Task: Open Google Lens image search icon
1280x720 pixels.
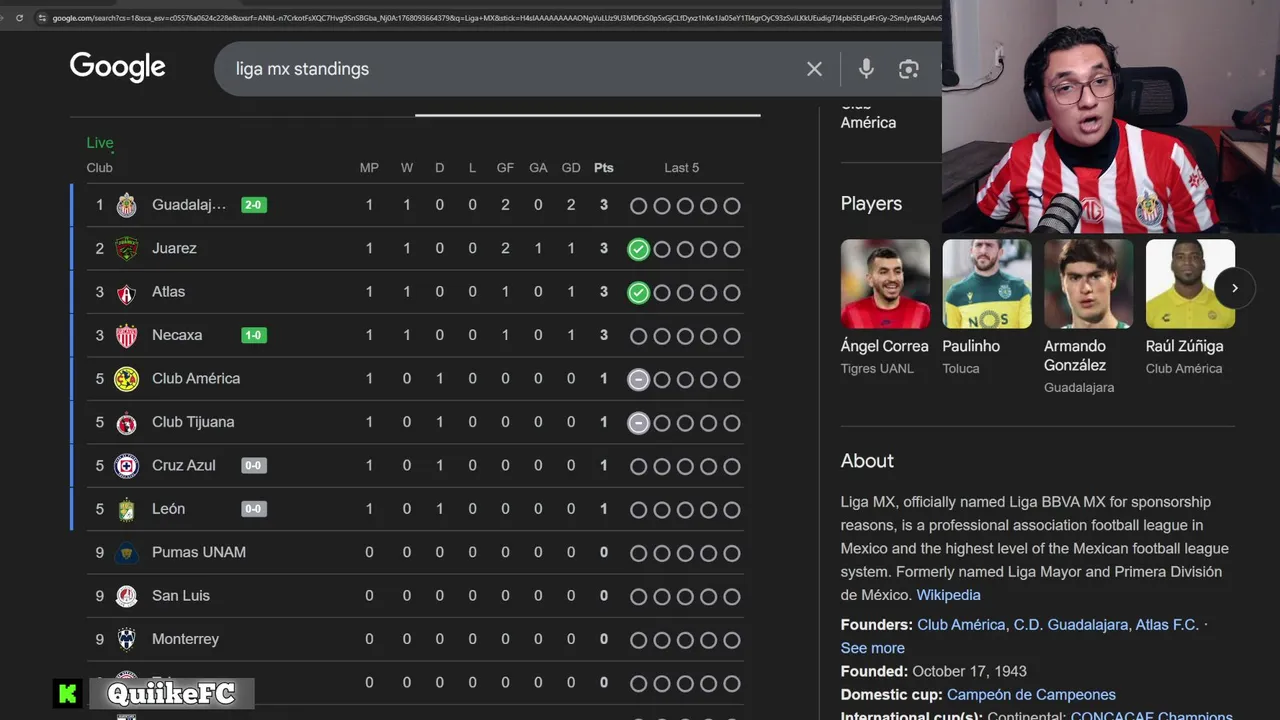Action: (908, 69)
